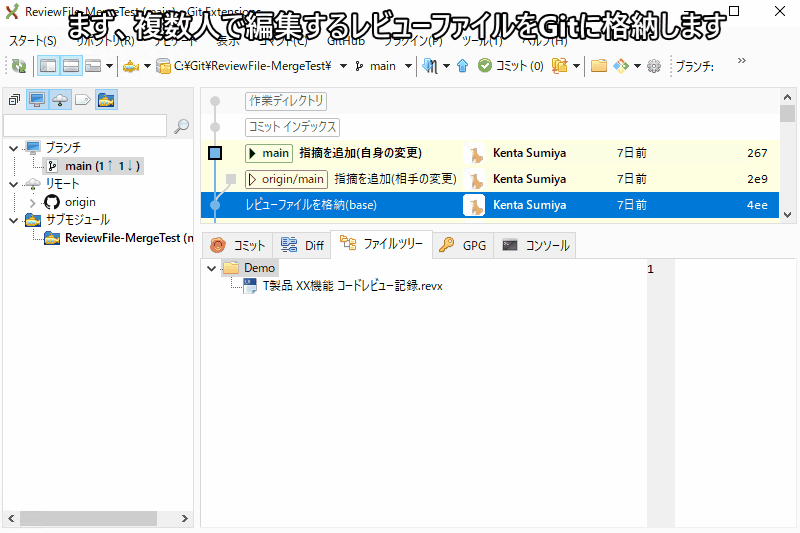Open the repository path dropdown
The image size is (800, 533).
(343, 66)
